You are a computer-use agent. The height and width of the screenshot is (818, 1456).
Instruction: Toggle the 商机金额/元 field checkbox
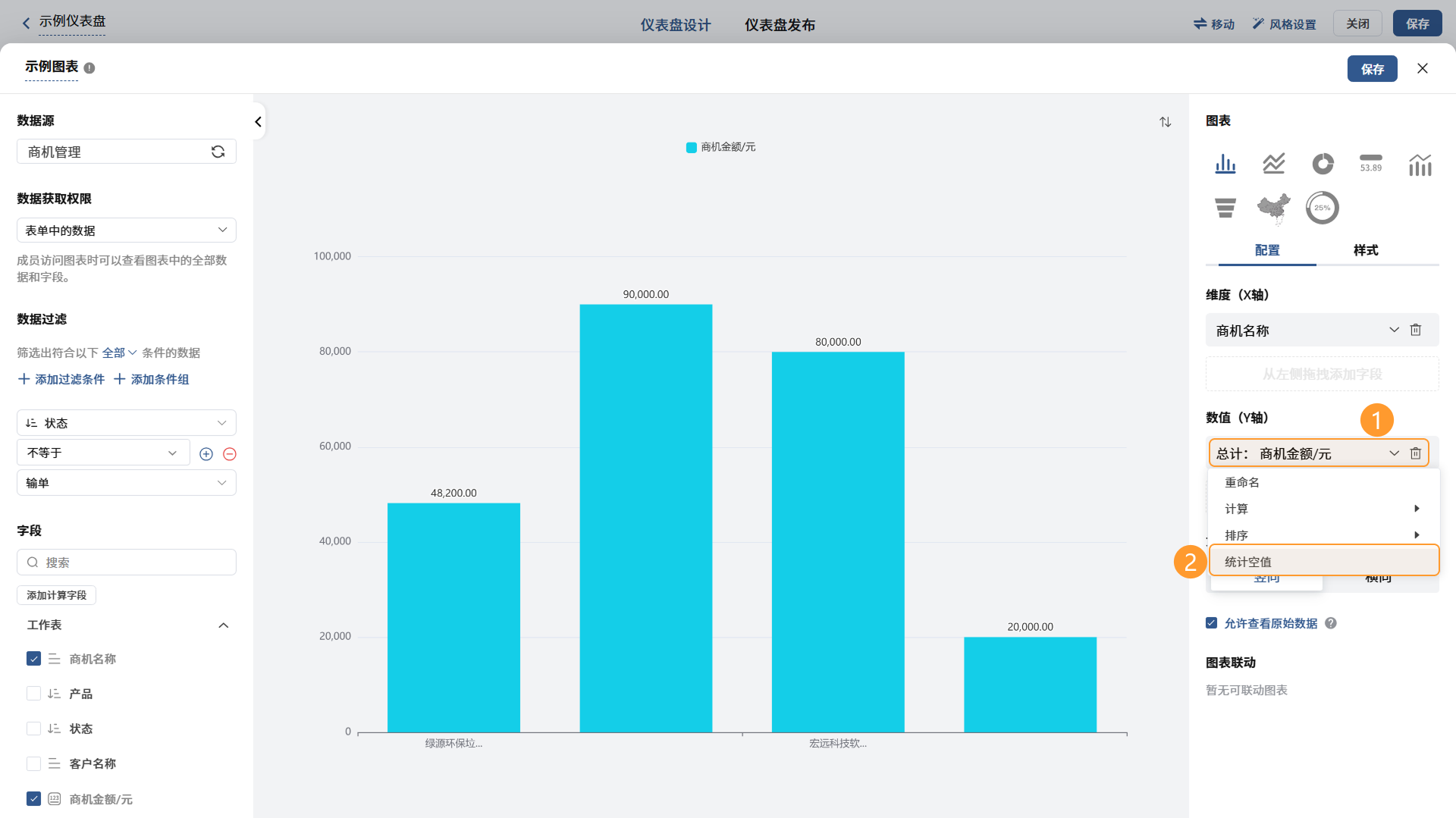click(x=33, y=799)
